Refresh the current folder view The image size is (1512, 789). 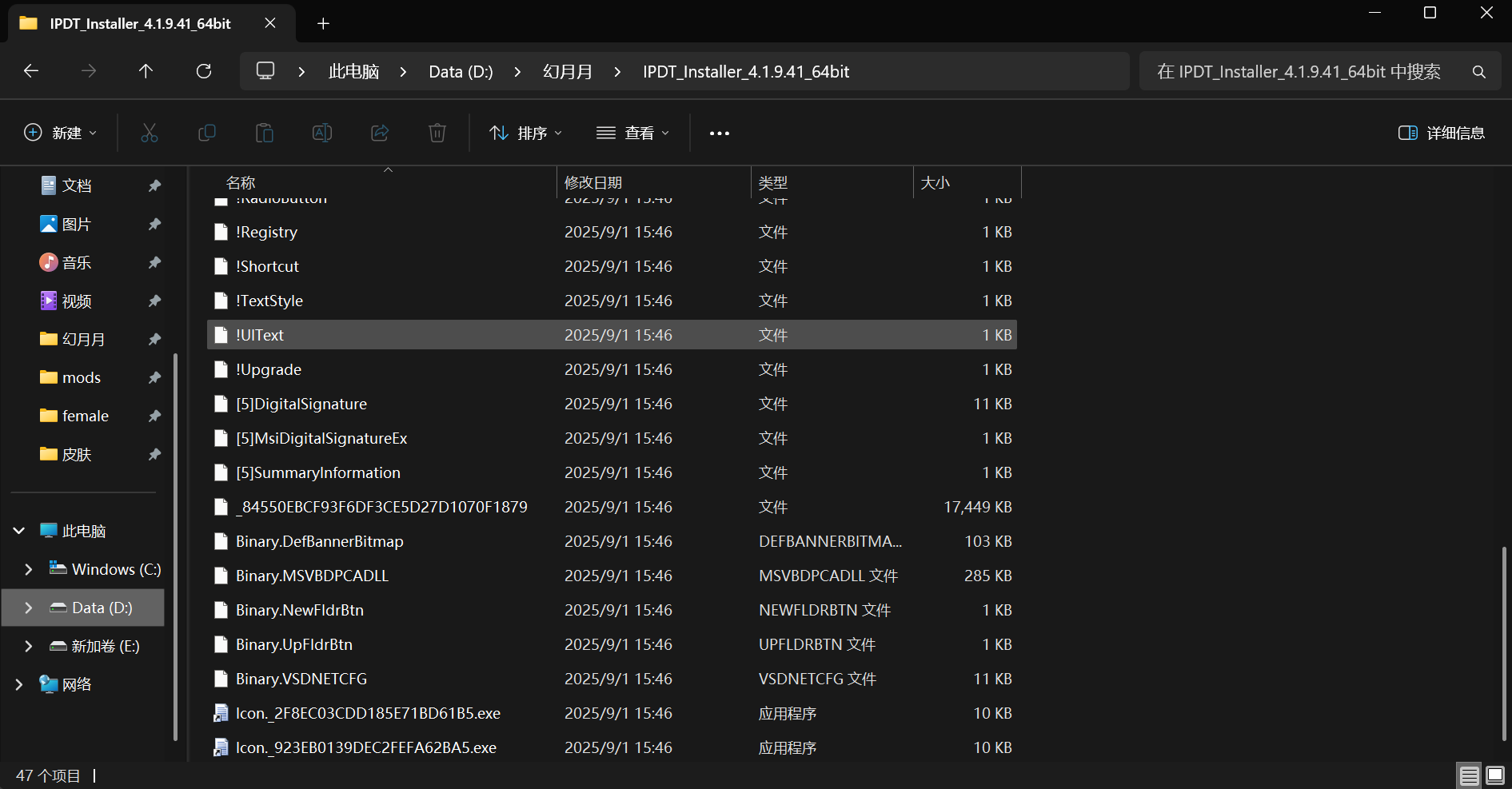tap(204, 71)
